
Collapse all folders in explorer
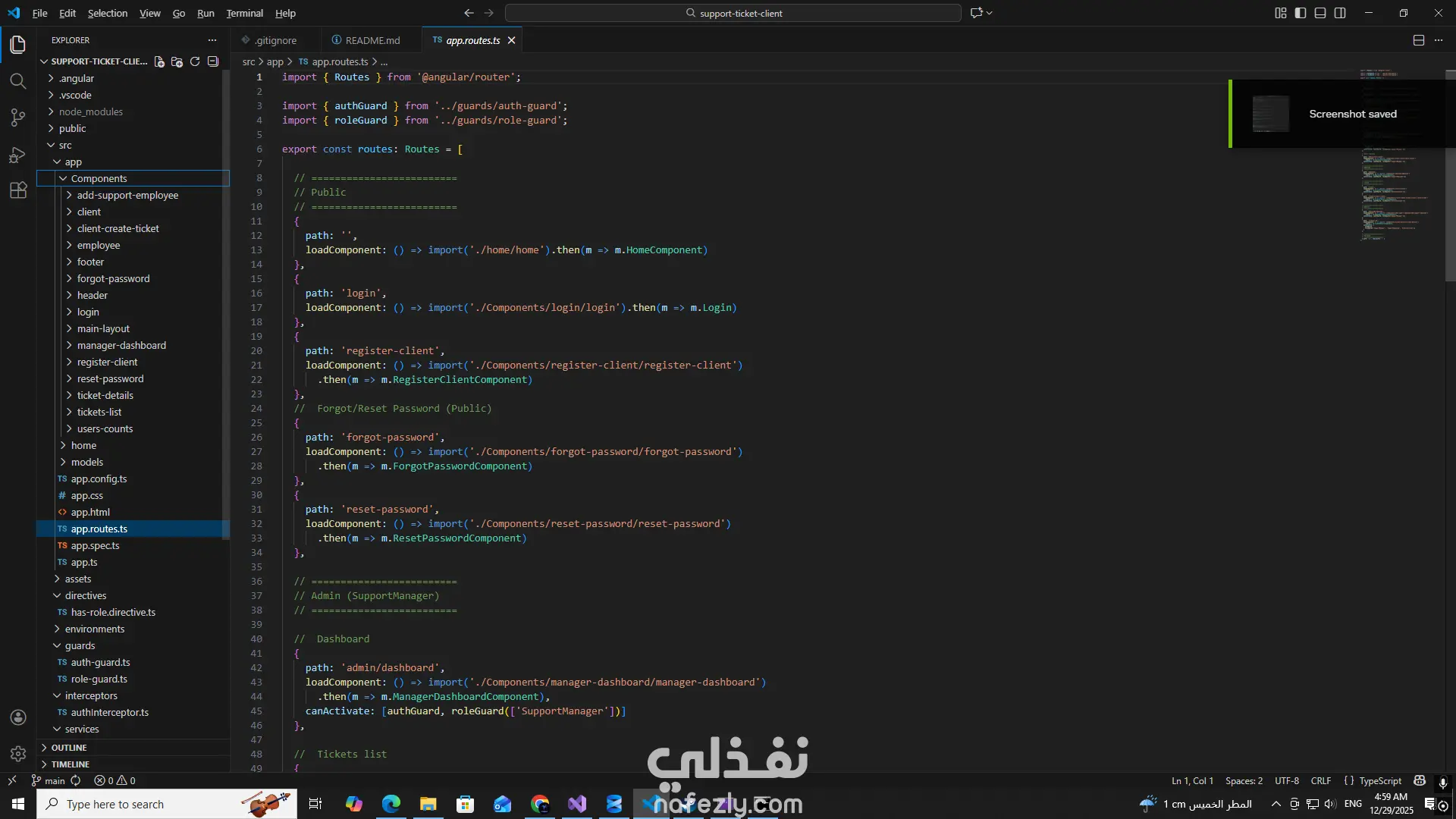(x=213, y=61)
